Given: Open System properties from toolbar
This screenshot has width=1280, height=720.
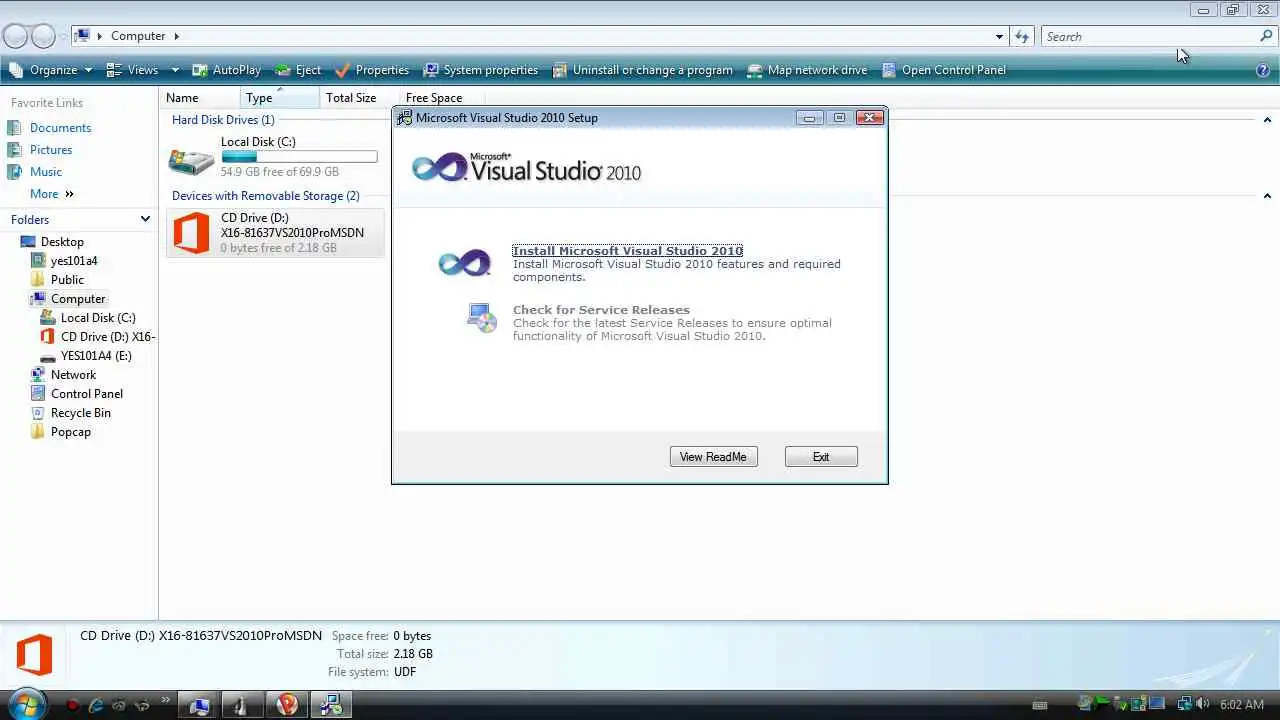Looking at the screenshot, I should pyautogui.click(x=481, y=70).
